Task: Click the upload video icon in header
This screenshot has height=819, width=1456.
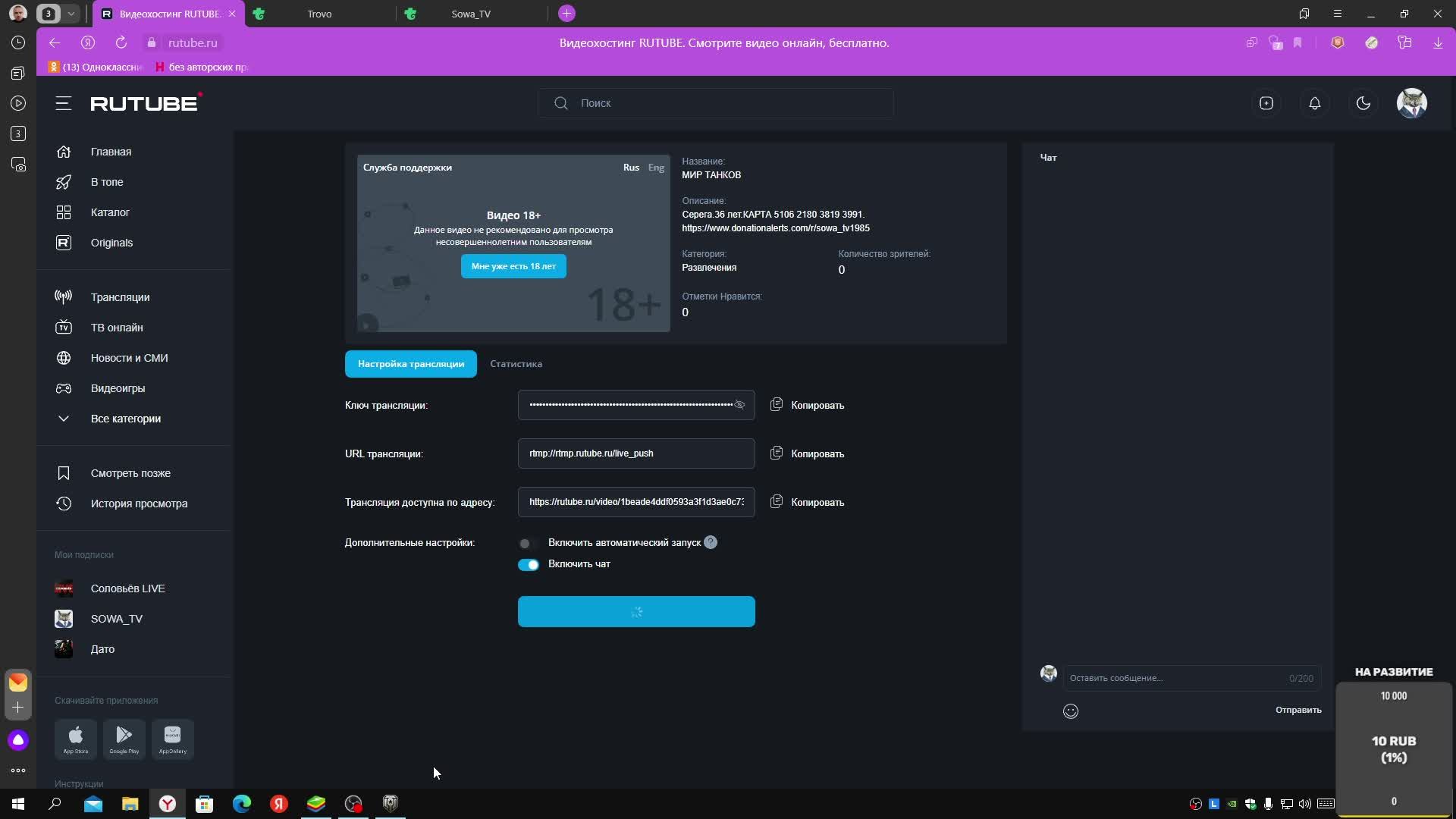Action: [x=1266, y=103]
